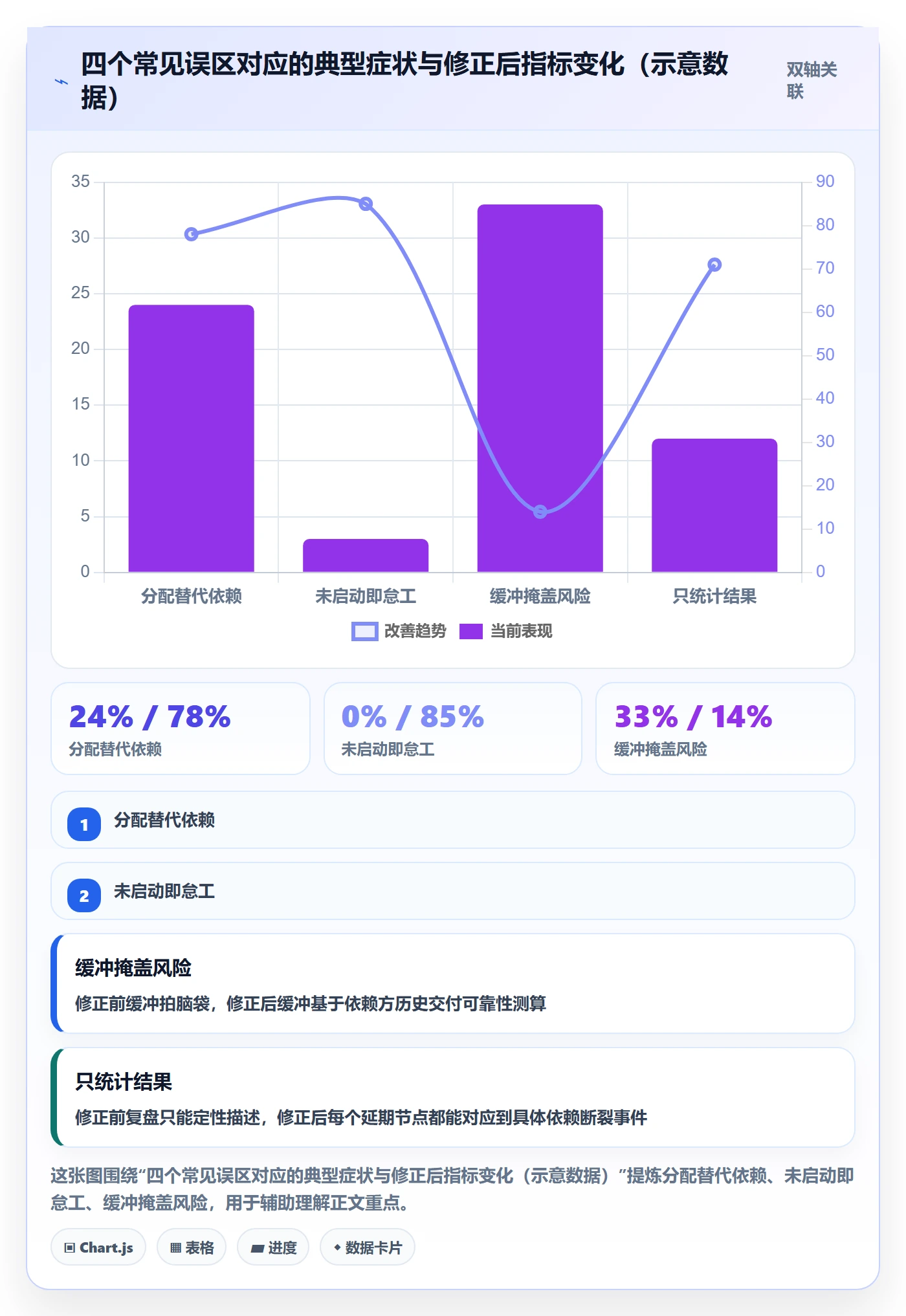The width and height of the screenshot is (906, 1316).
Task: Click the number 2 badge for 未启动即怠工
Action: 84,895
